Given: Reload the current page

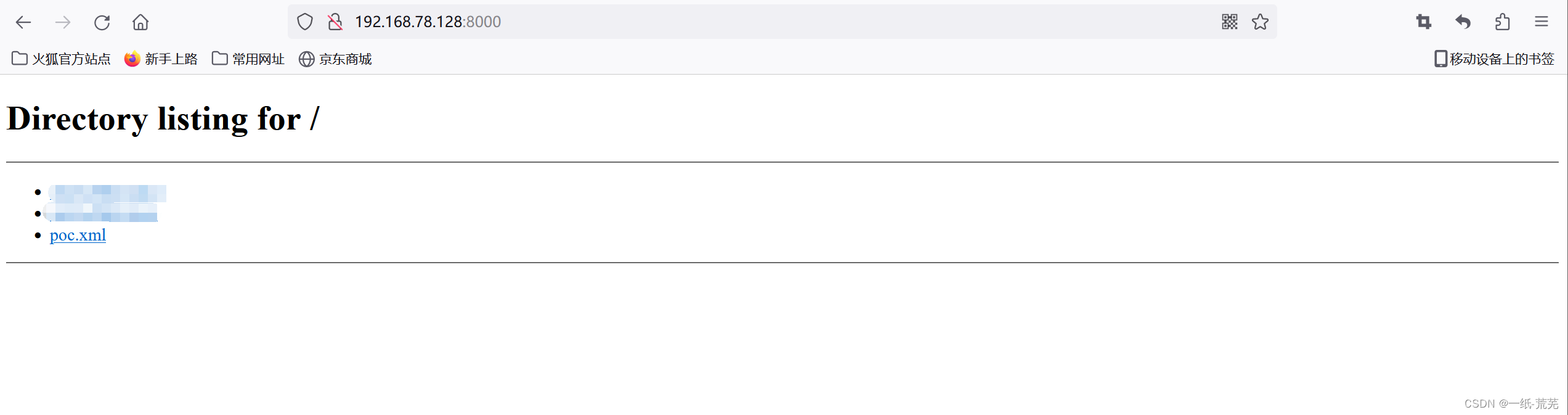Looking at the screenshot, I should [102, 23].
